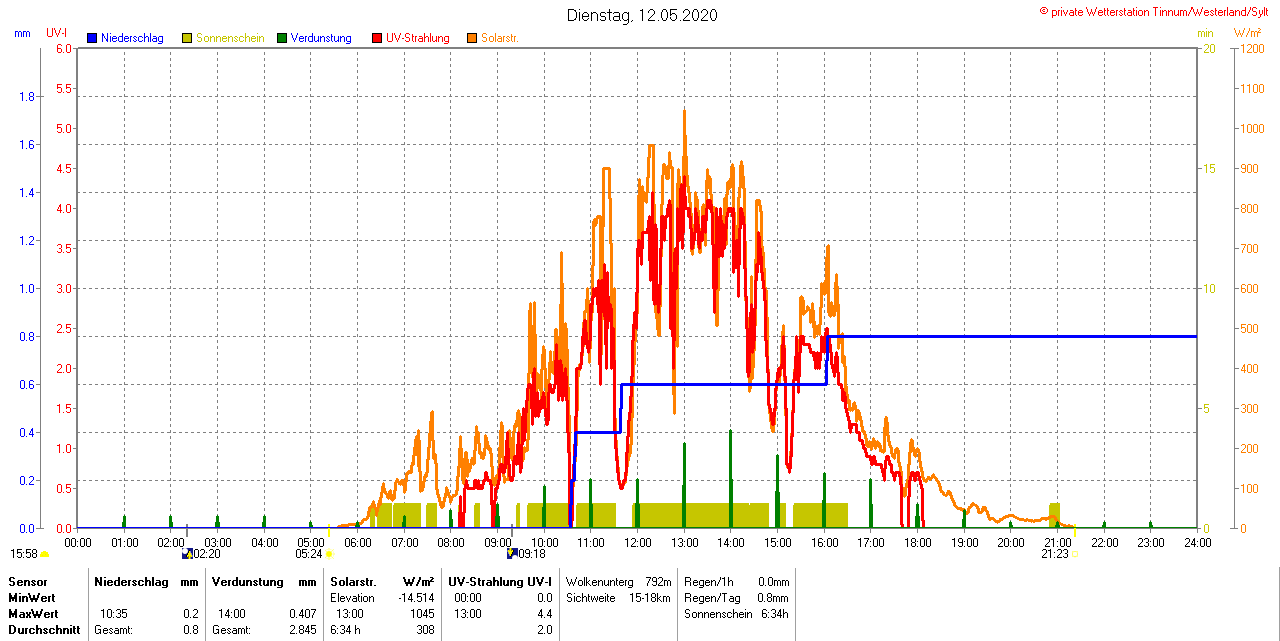Click the solar average value 308
Screen dimensions: 1280x641
(426, 630)
